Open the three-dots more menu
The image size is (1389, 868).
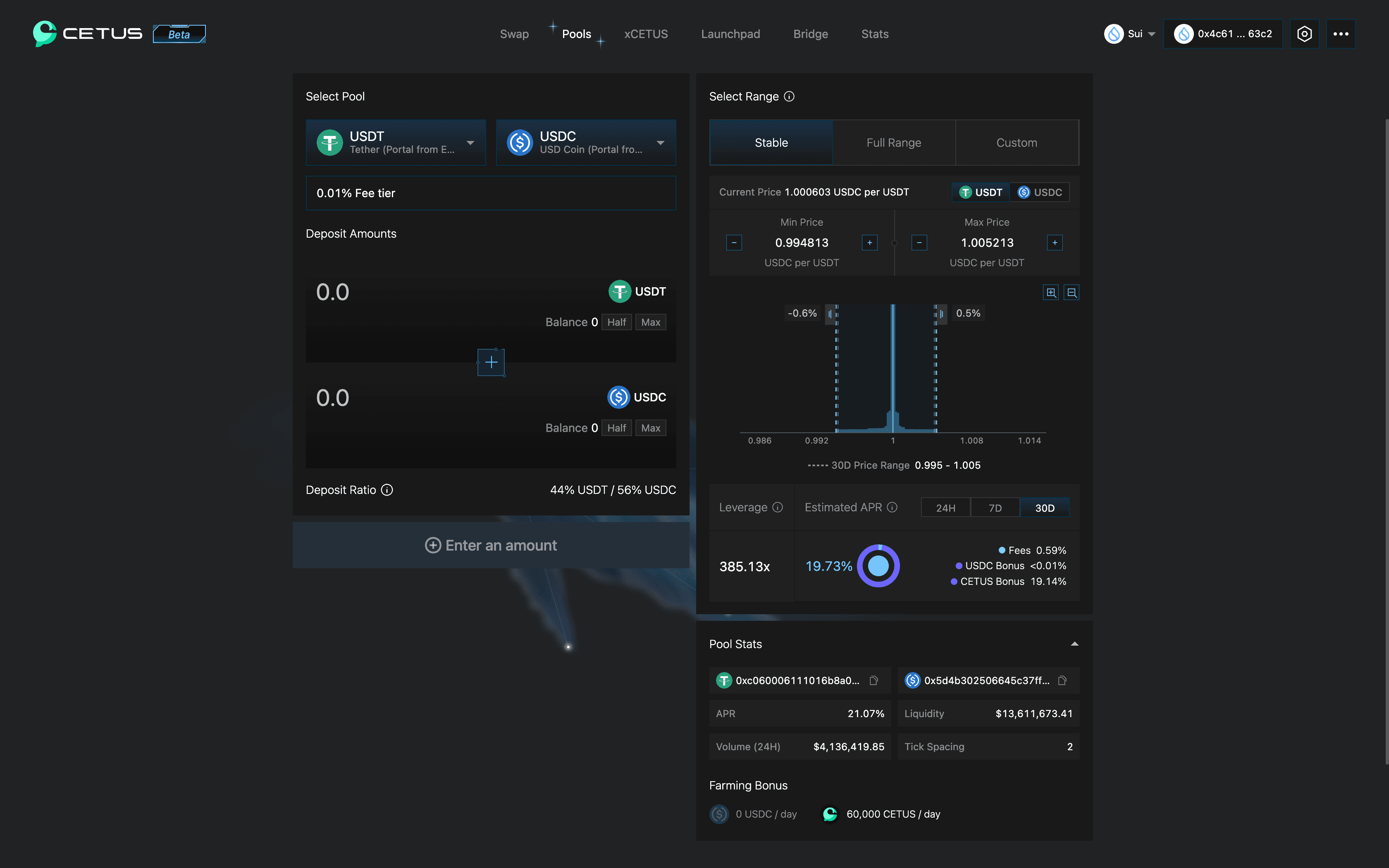1341,34
